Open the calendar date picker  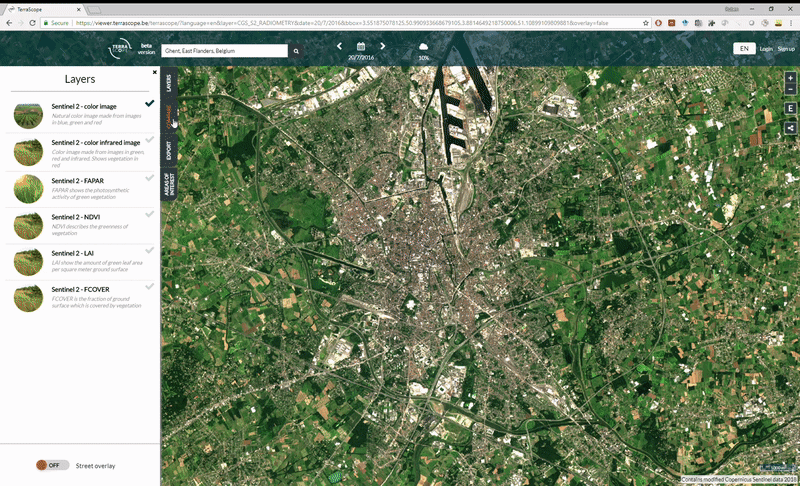[360, 47]
